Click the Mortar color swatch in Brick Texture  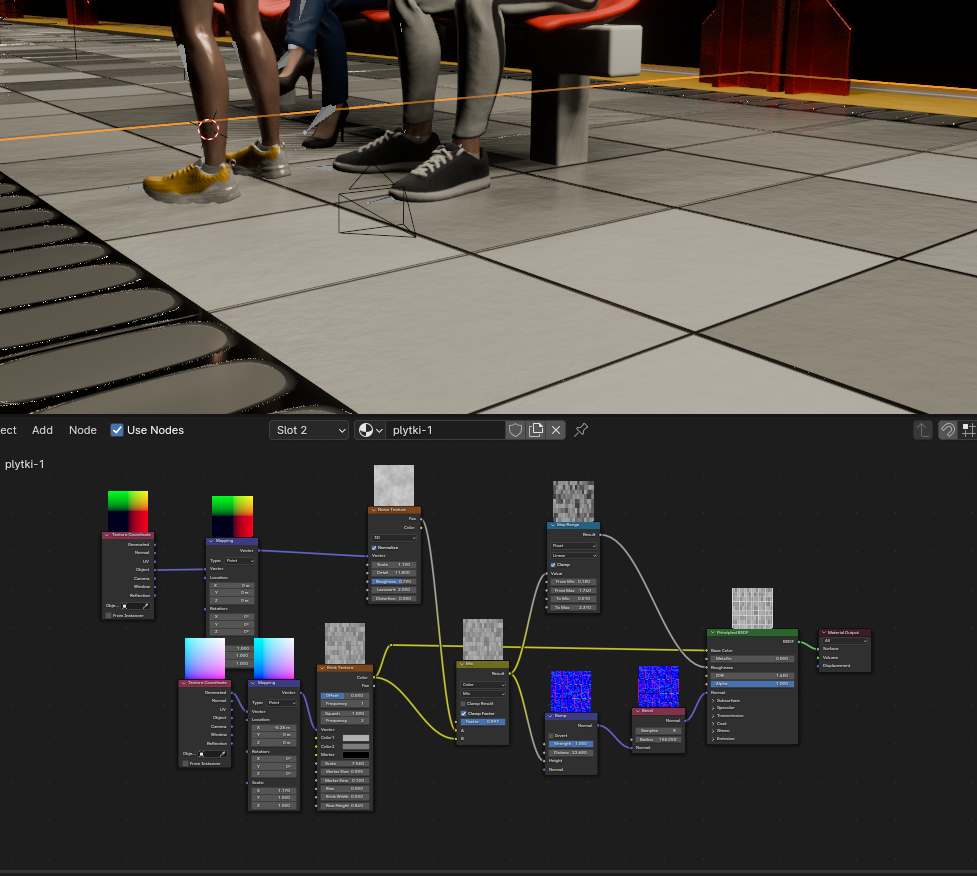[x=356, y=755]
